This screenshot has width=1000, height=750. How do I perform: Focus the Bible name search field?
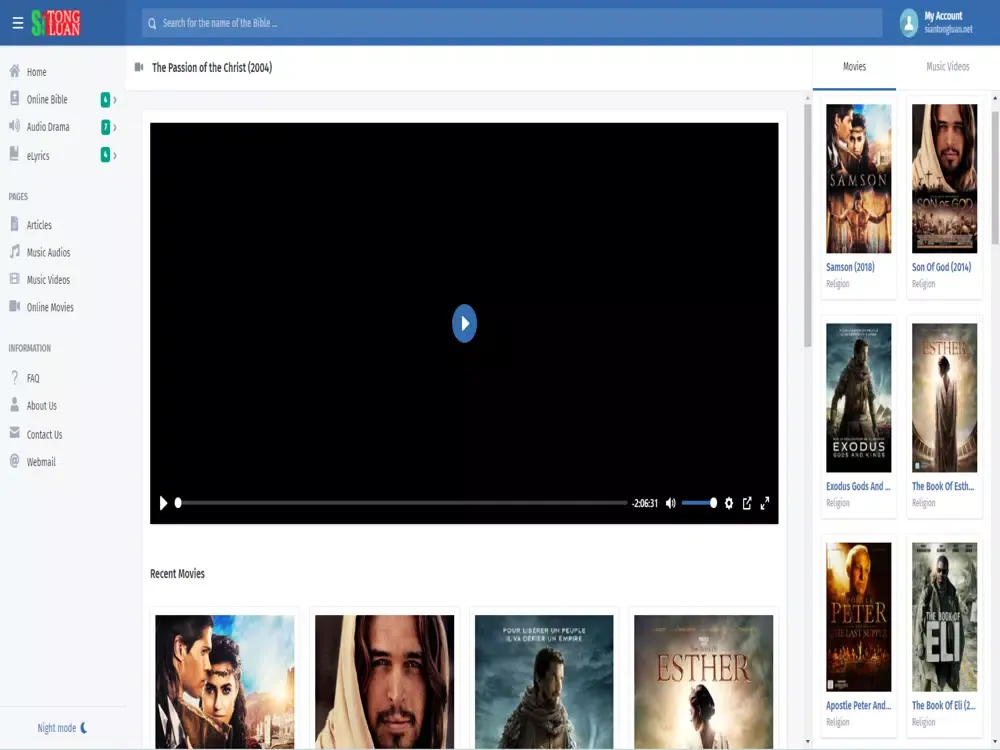[511, 23]
